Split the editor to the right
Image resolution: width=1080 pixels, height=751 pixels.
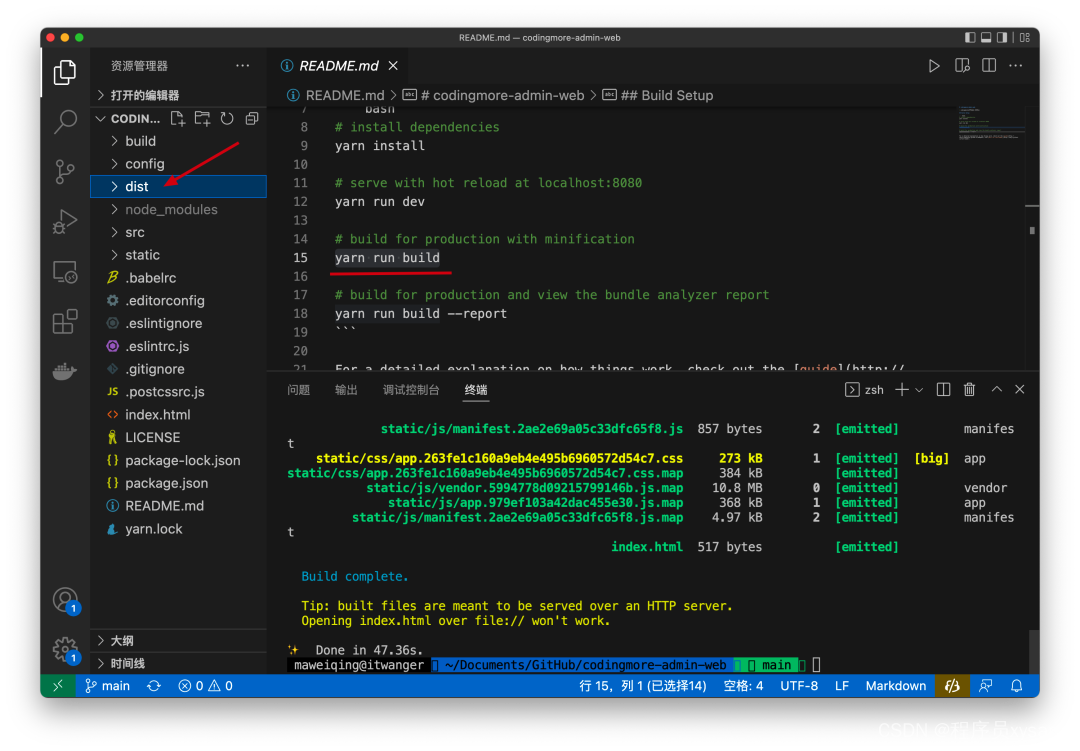(x=989, y=65)
